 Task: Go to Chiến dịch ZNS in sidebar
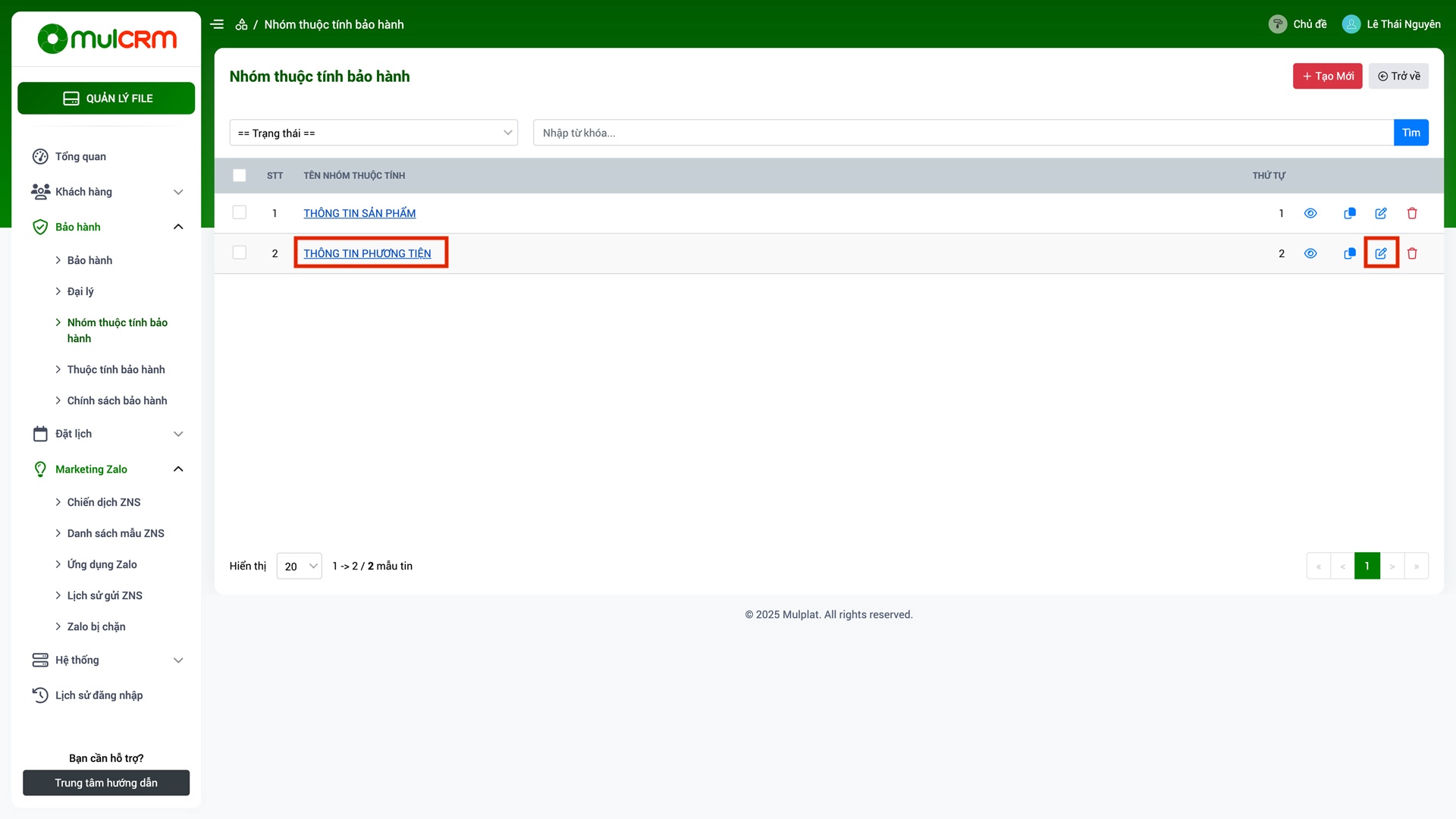click(x=104, y=502)
